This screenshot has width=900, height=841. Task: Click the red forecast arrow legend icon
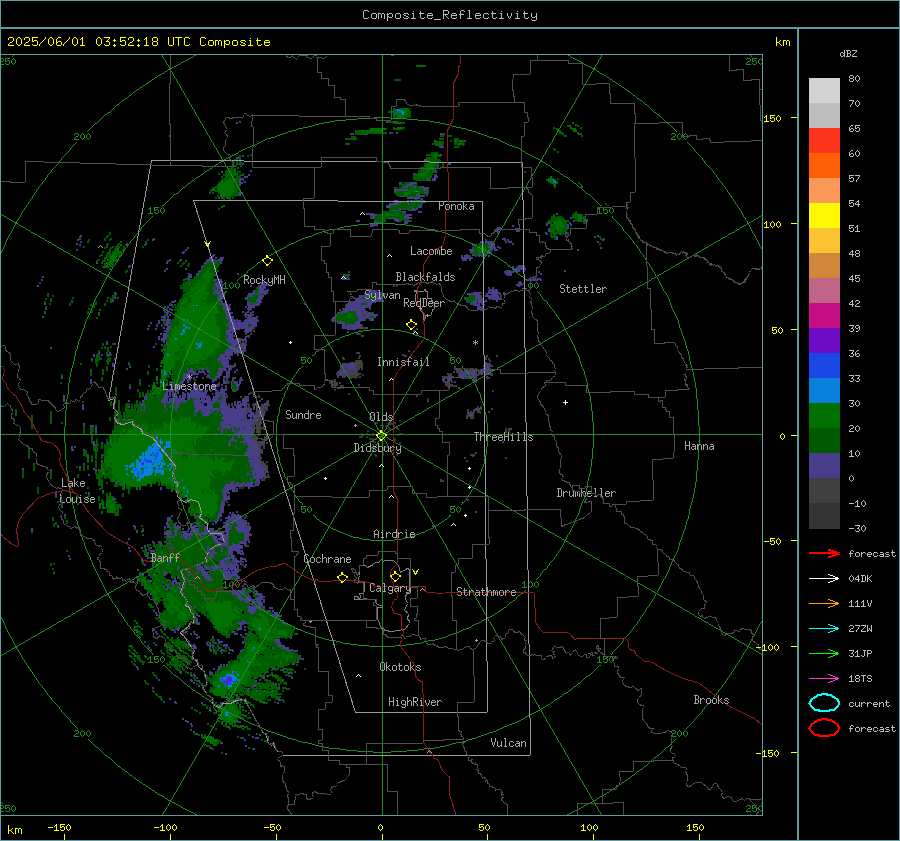pos(824,553)
